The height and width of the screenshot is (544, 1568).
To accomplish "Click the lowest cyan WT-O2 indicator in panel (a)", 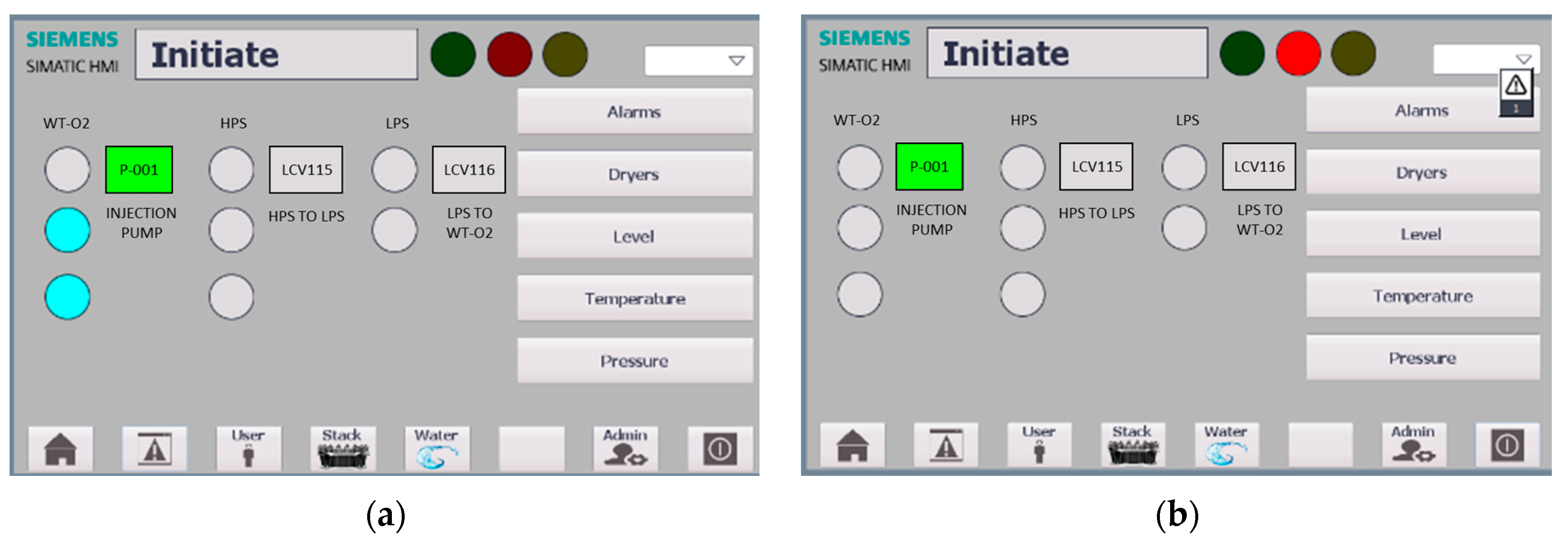I will click(67, 297).
